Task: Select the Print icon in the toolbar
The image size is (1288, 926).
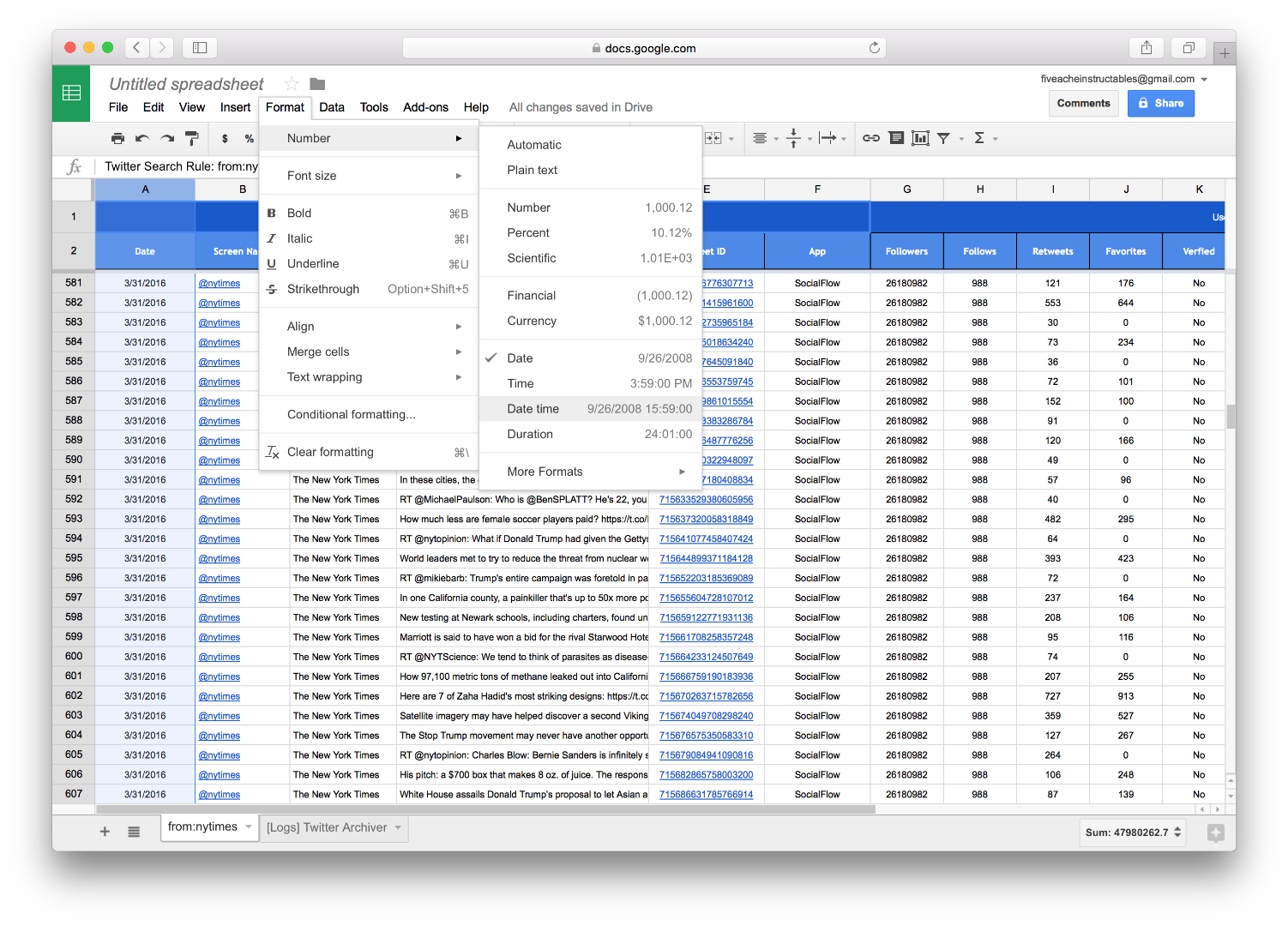Action: click(117, 138)
